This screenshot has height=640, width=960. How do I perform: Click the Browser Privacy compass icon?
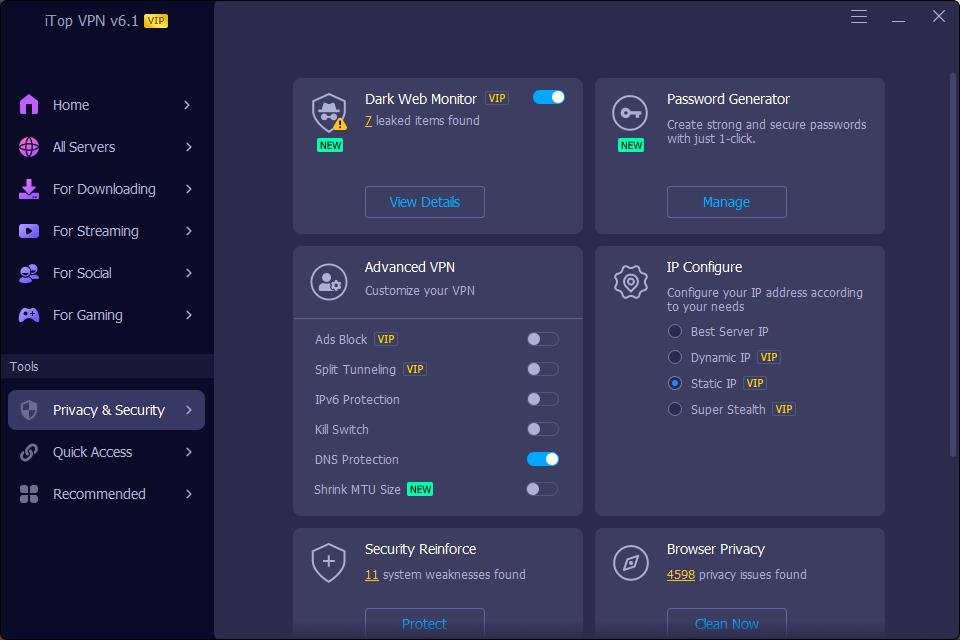[631, 562]
